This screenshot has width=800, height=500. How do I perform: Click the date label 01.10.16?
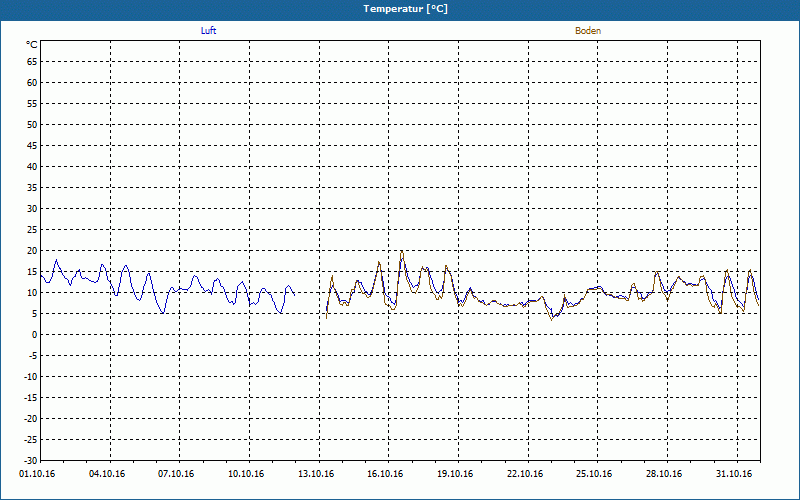(37, 474)
